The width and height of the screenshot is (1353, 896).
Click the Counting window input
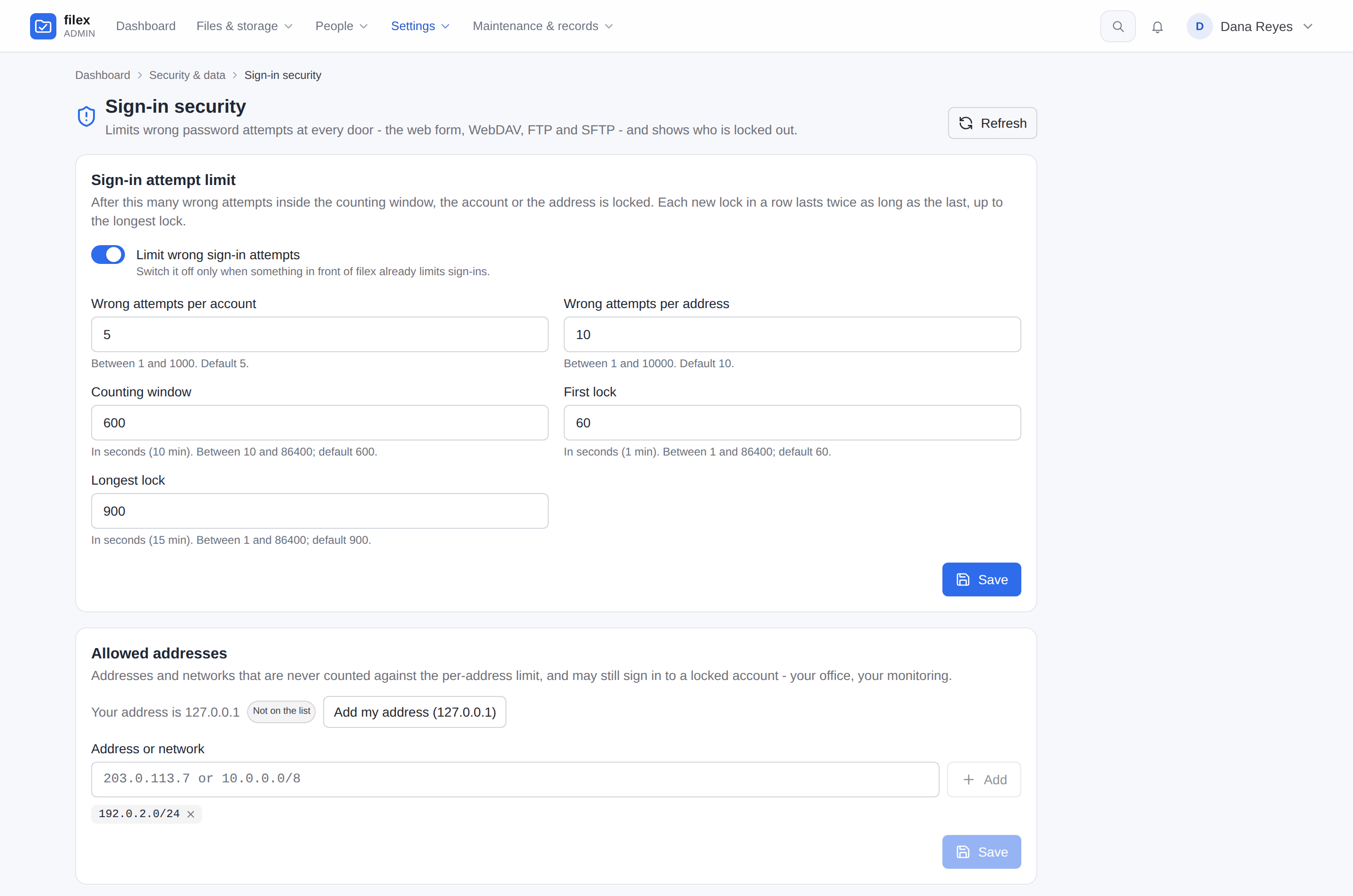pyautogui.click(x=319, y=423)
